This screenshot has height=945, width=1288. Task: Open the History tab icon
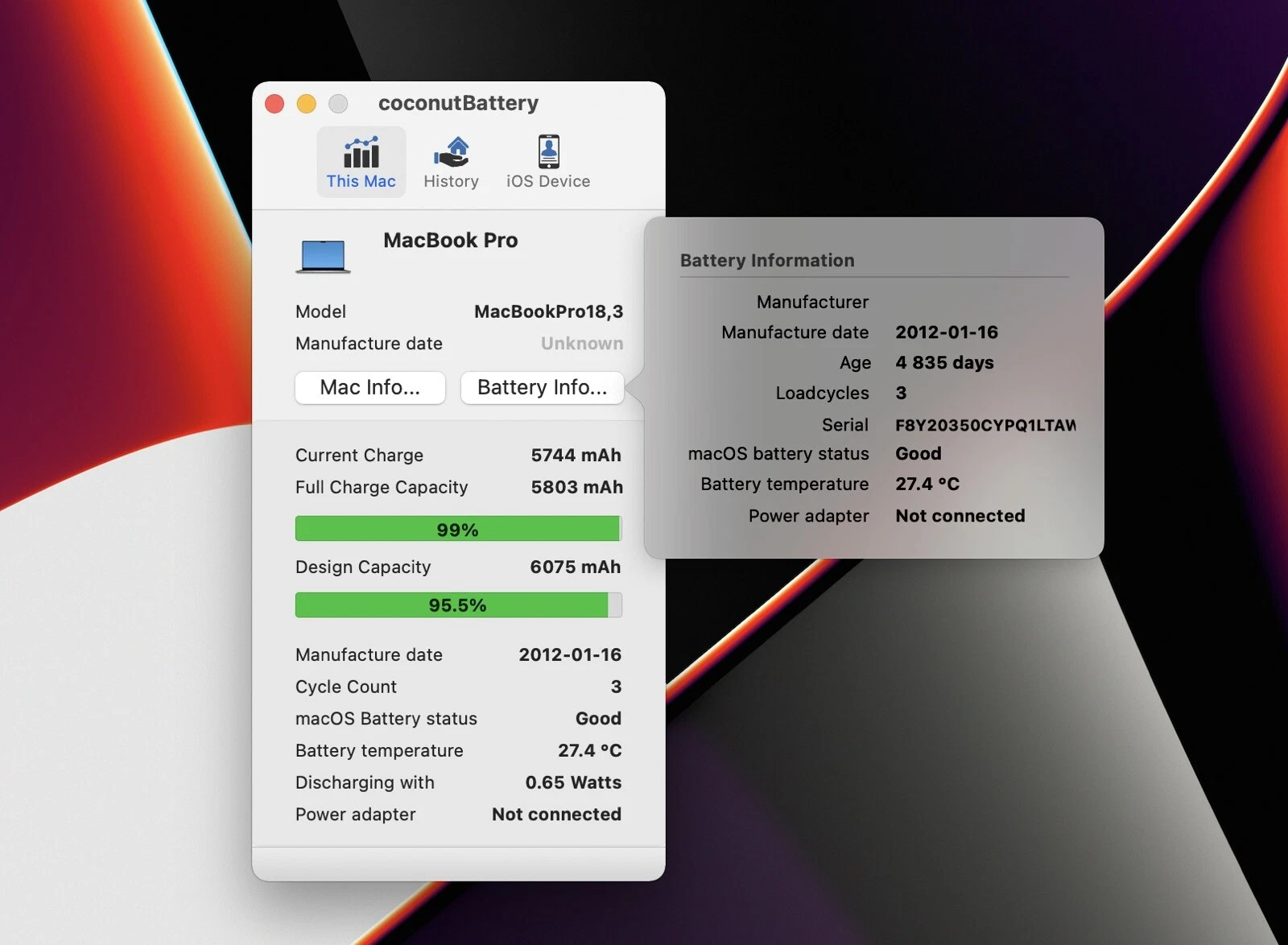(452, 151)
